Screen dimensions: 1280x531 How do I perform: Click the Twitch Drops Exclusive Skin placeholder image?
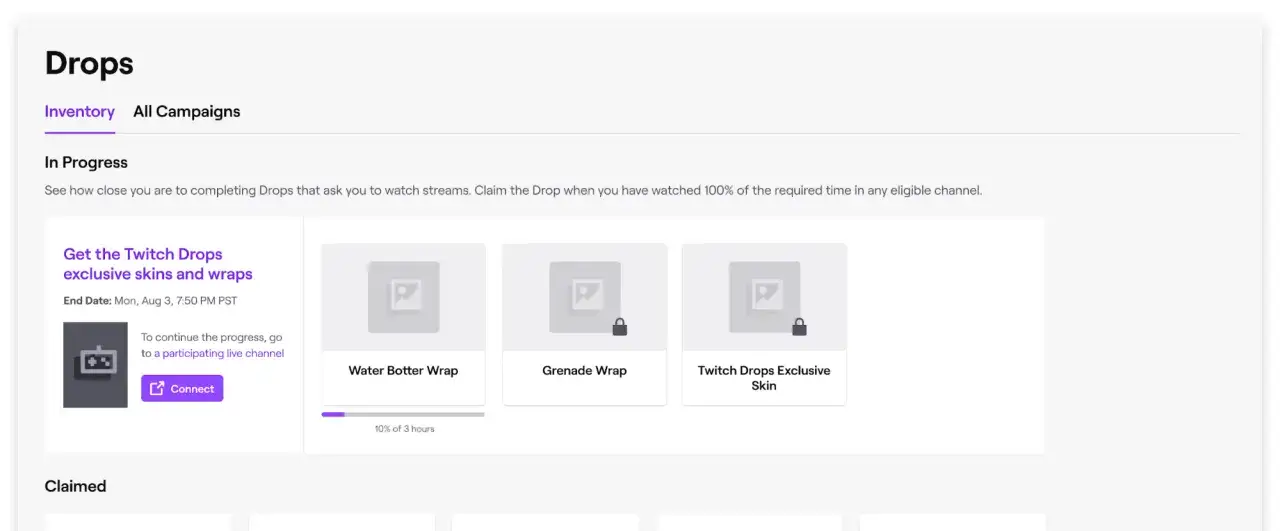(764, 297)
